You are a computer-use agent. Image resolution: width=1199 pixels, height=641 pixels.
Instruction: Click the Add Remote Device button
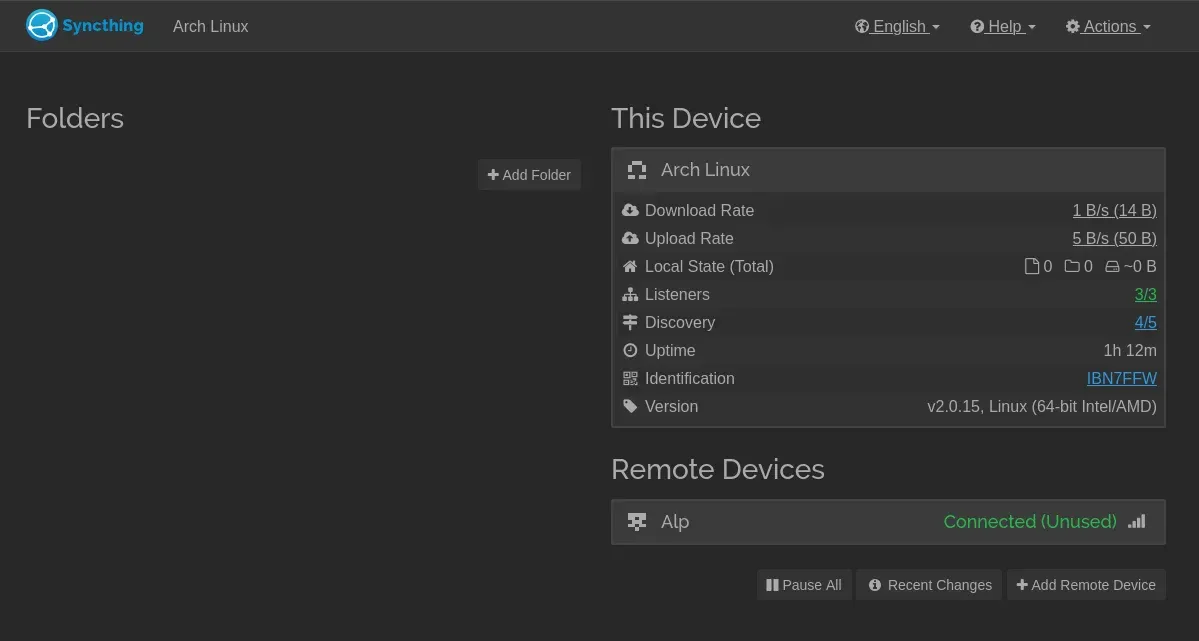[1086, 584]
